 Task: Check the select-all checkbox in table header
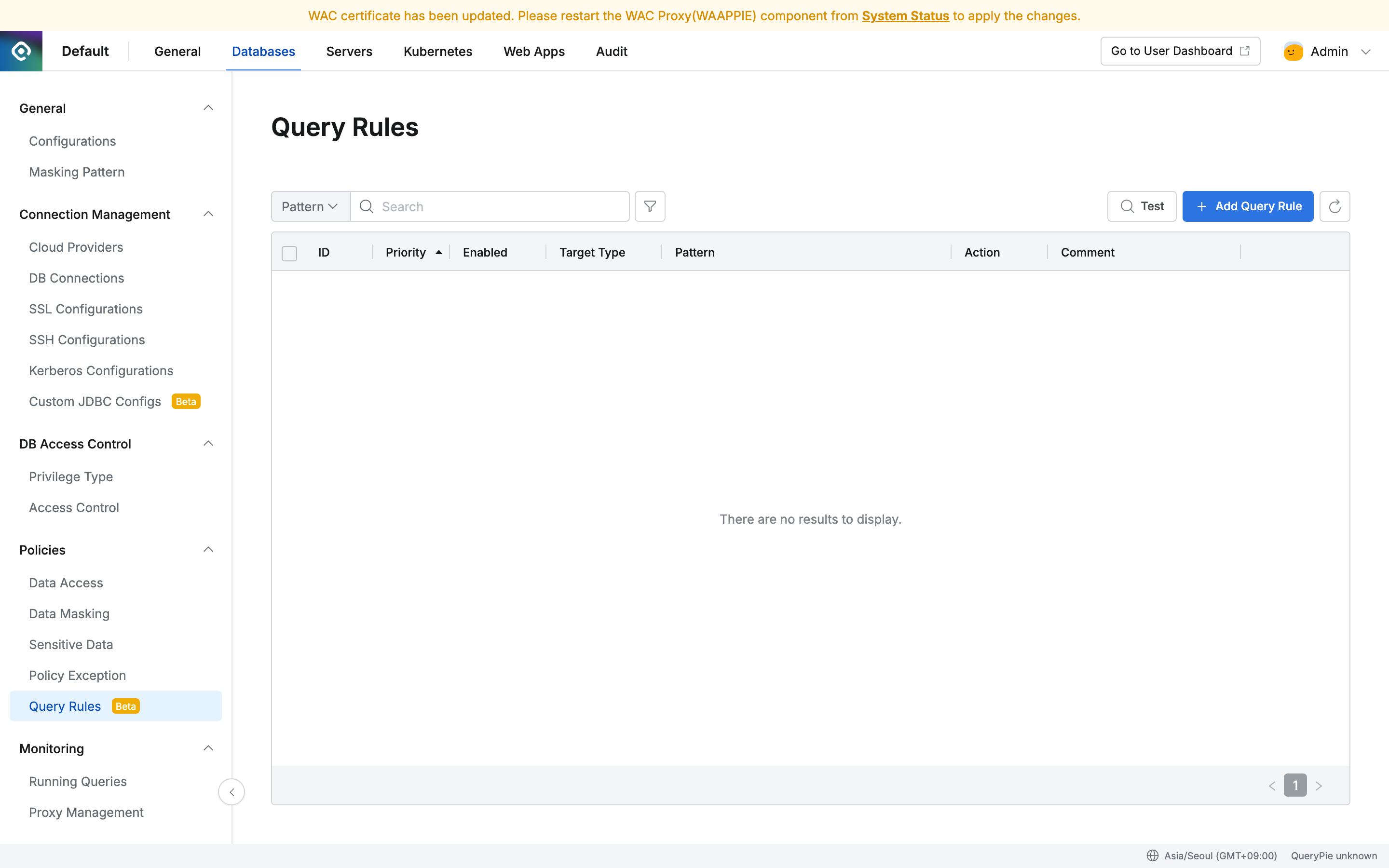(289, 253)
